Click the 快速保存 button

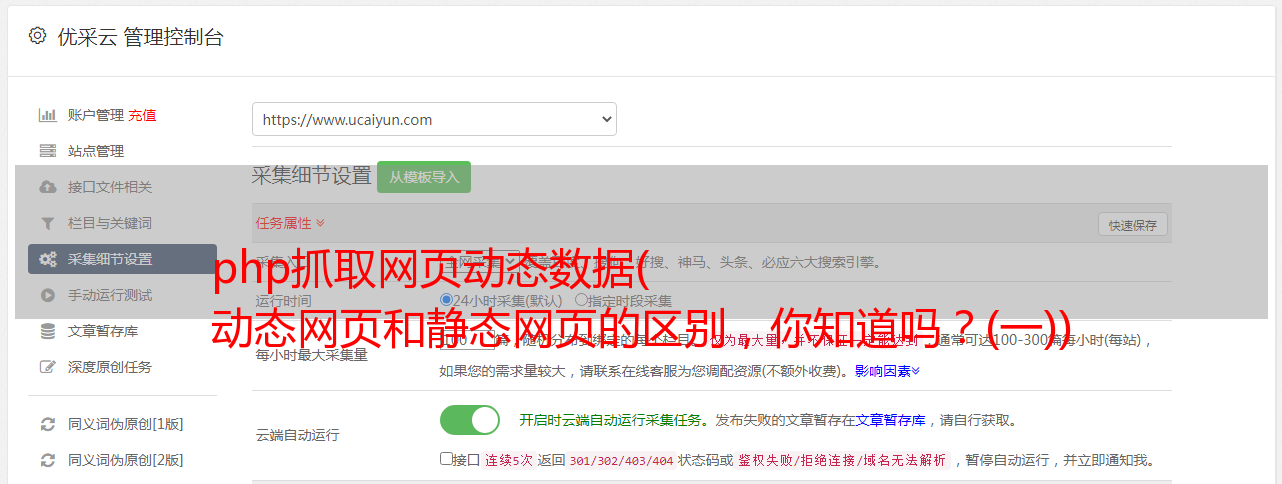tap(1133, 225)
